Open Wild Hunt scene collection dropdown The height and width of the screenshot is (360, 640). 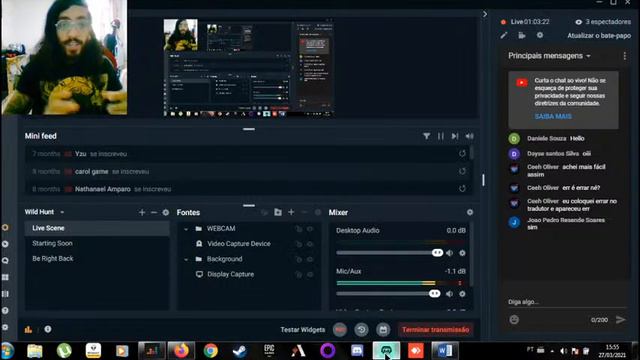pos(62,212)
